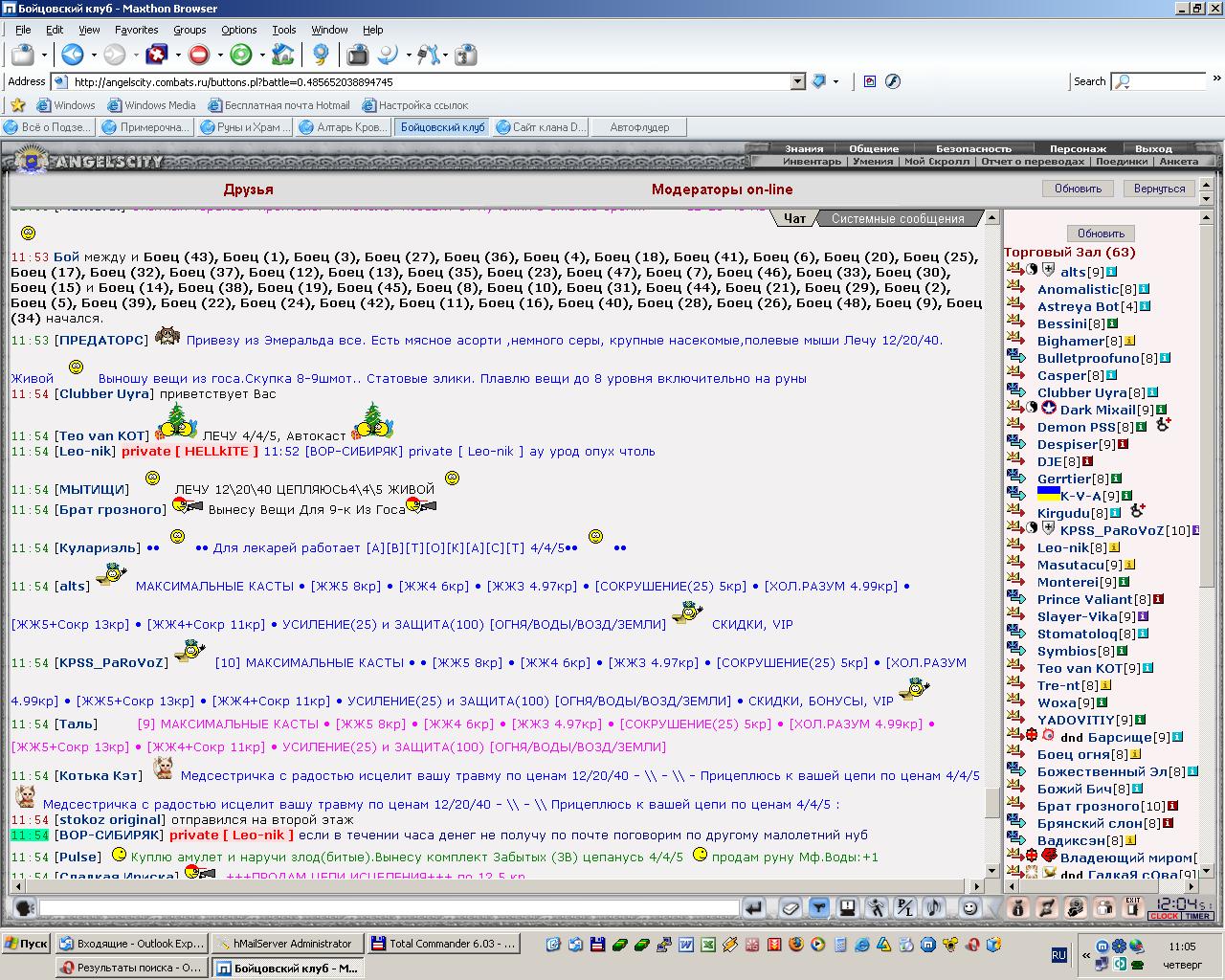Viewport: 1225px width, 980px height.
Task: Open the Go button dropdown next to address bar
Action: coord(835,82)
